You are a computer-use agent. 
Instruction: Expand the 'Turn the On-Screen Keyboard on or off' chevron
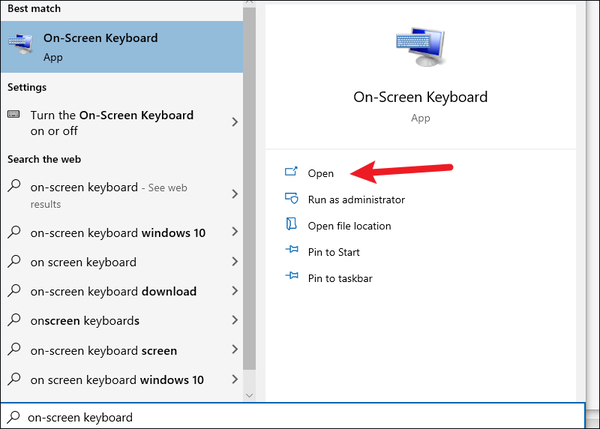pyautogui.click(x=235, y=122)
